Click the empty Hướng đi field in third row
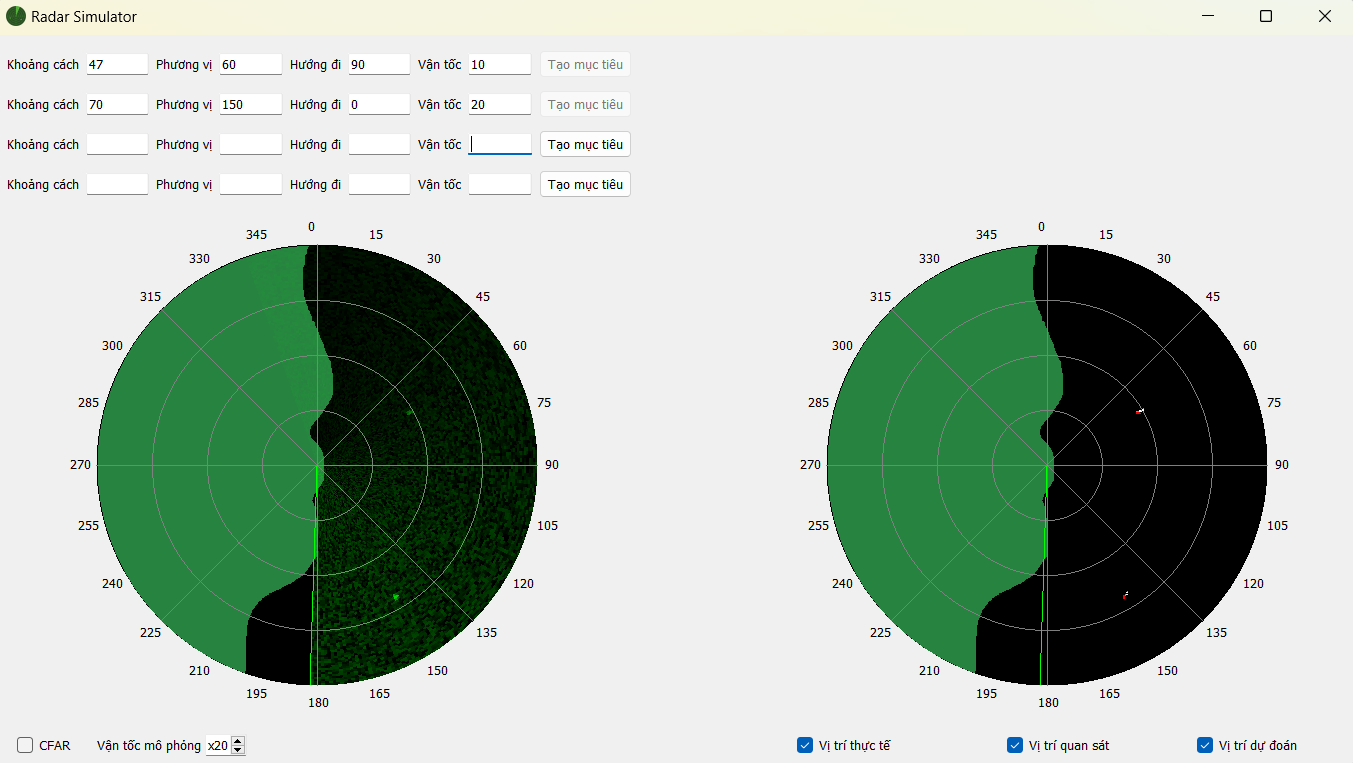1353x763 pixels. coord(379,144)
